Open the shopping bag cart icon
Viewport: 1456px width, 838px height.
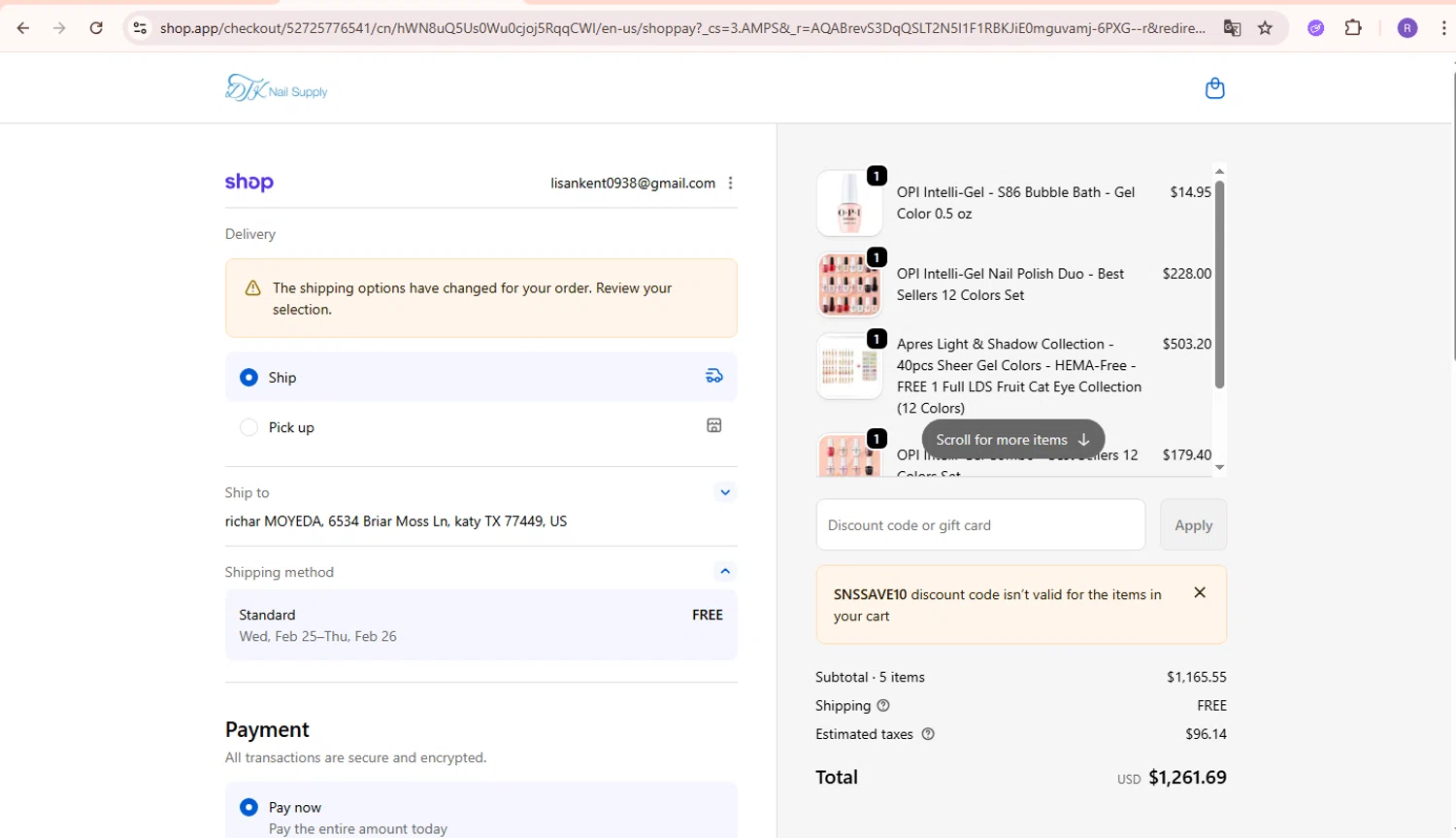tap(1214, 88)
